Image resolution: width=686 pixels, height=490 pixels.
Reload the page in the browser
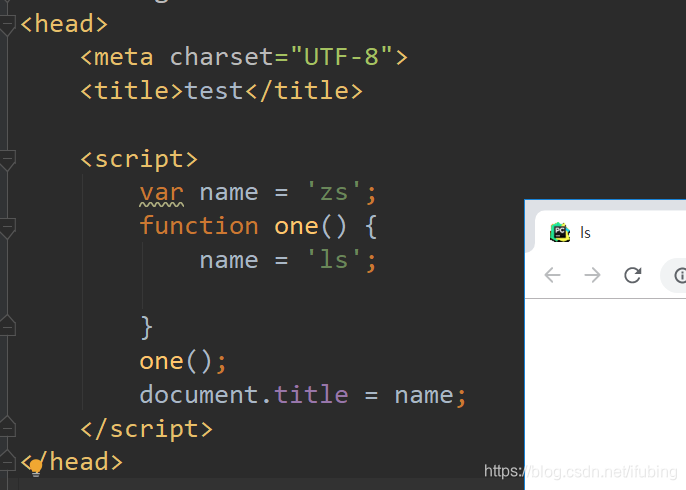(x=632, y=275)
